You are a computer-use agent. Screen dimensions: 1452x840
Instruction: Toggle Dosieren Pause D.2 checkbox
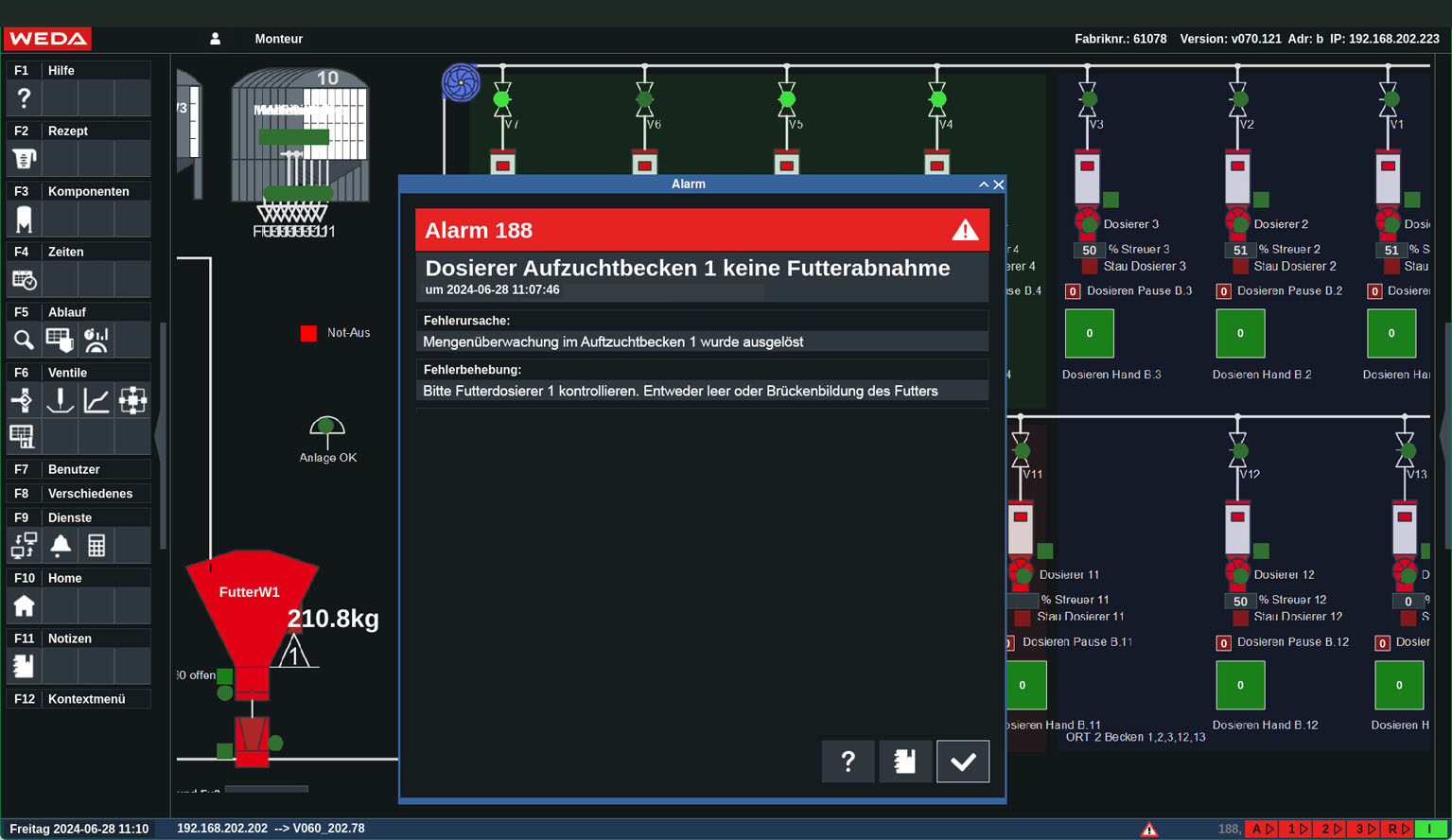[x=1223, y=291]
